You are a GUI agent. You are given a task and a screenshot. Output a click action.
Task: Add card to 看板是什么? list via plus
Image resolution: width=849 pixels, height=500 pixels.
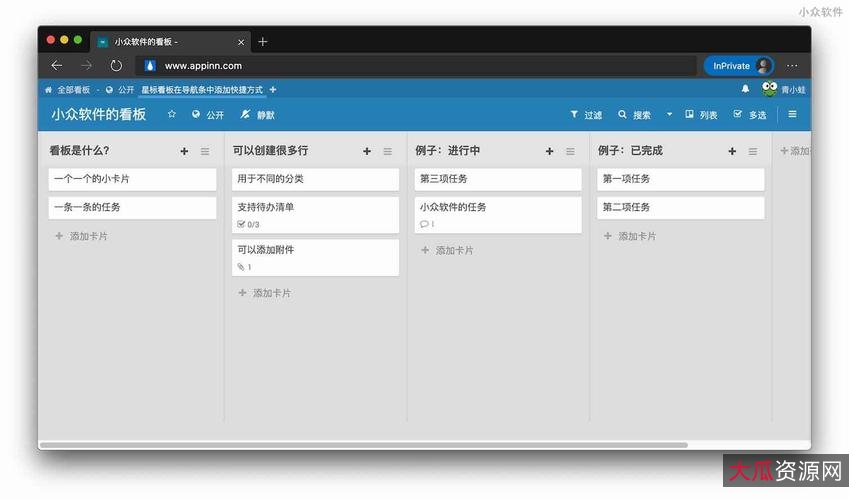[184, 151]
